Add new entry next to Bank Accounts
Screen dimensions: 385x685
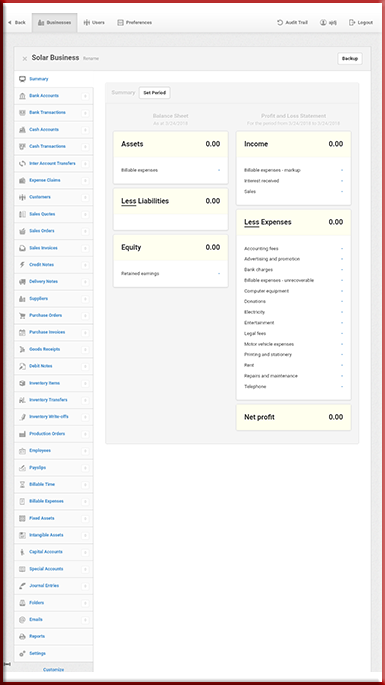tap(85, 96)
